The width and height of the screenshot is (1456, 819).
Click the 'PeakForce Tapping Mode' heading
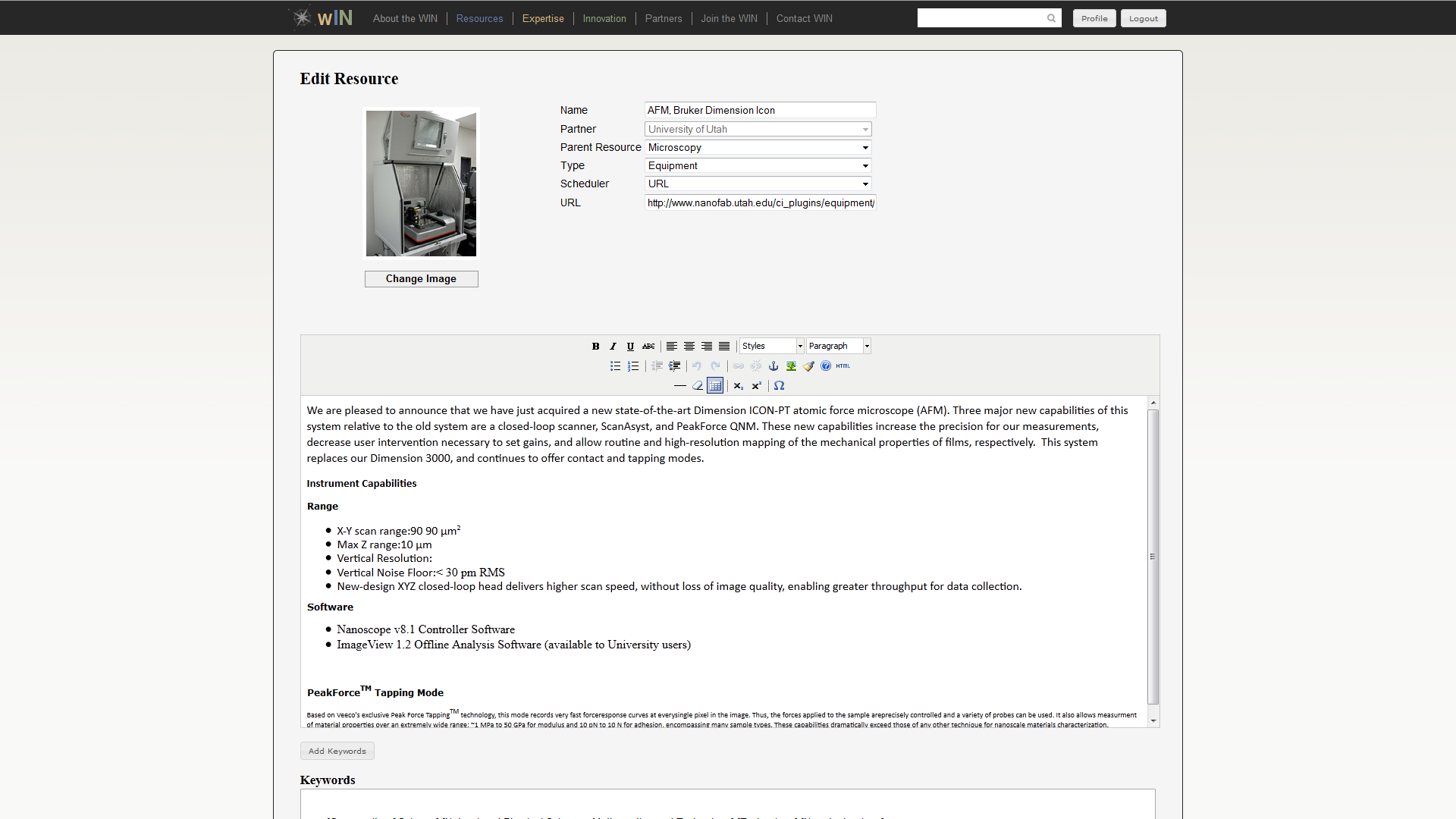[x=375, y=692]
